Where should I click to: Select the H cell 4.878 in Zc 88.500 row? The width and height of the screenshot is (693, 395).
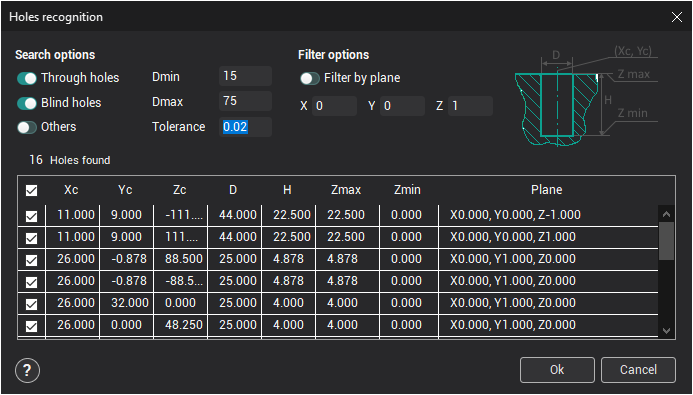[289, 259]
